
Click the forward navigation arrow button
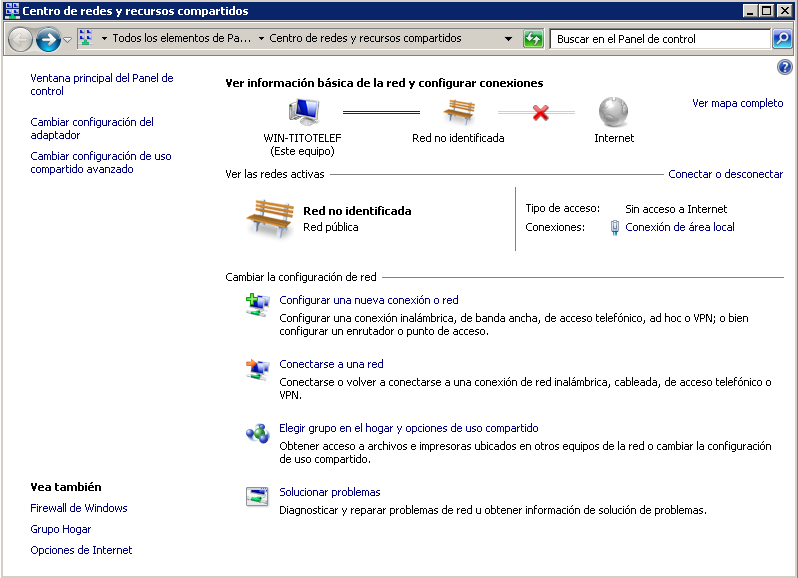tap(47, 39)
